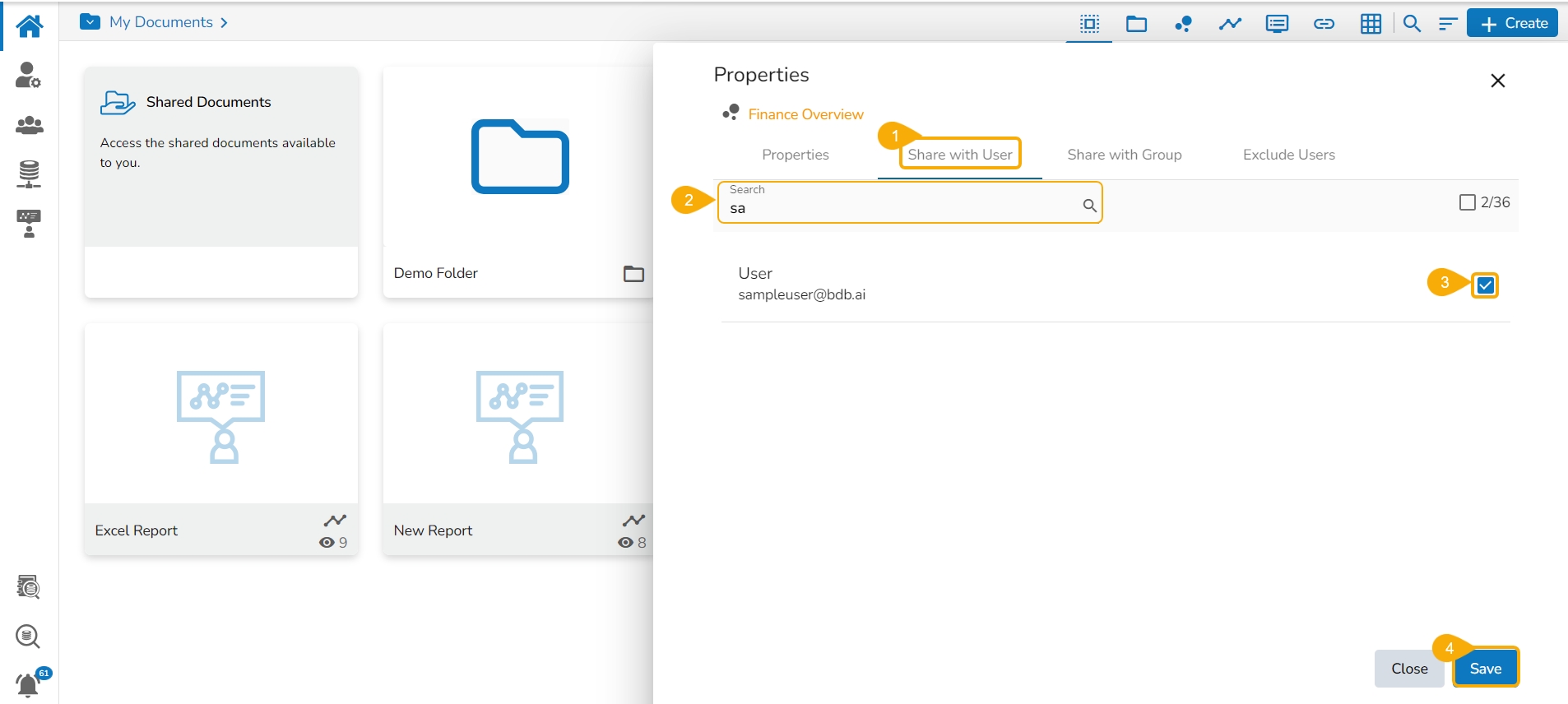The width and height of the screenshot is (1568, 704).
Task: Click the select-all dashed square toolbar icon
Action: click(x=1090, y=24)
